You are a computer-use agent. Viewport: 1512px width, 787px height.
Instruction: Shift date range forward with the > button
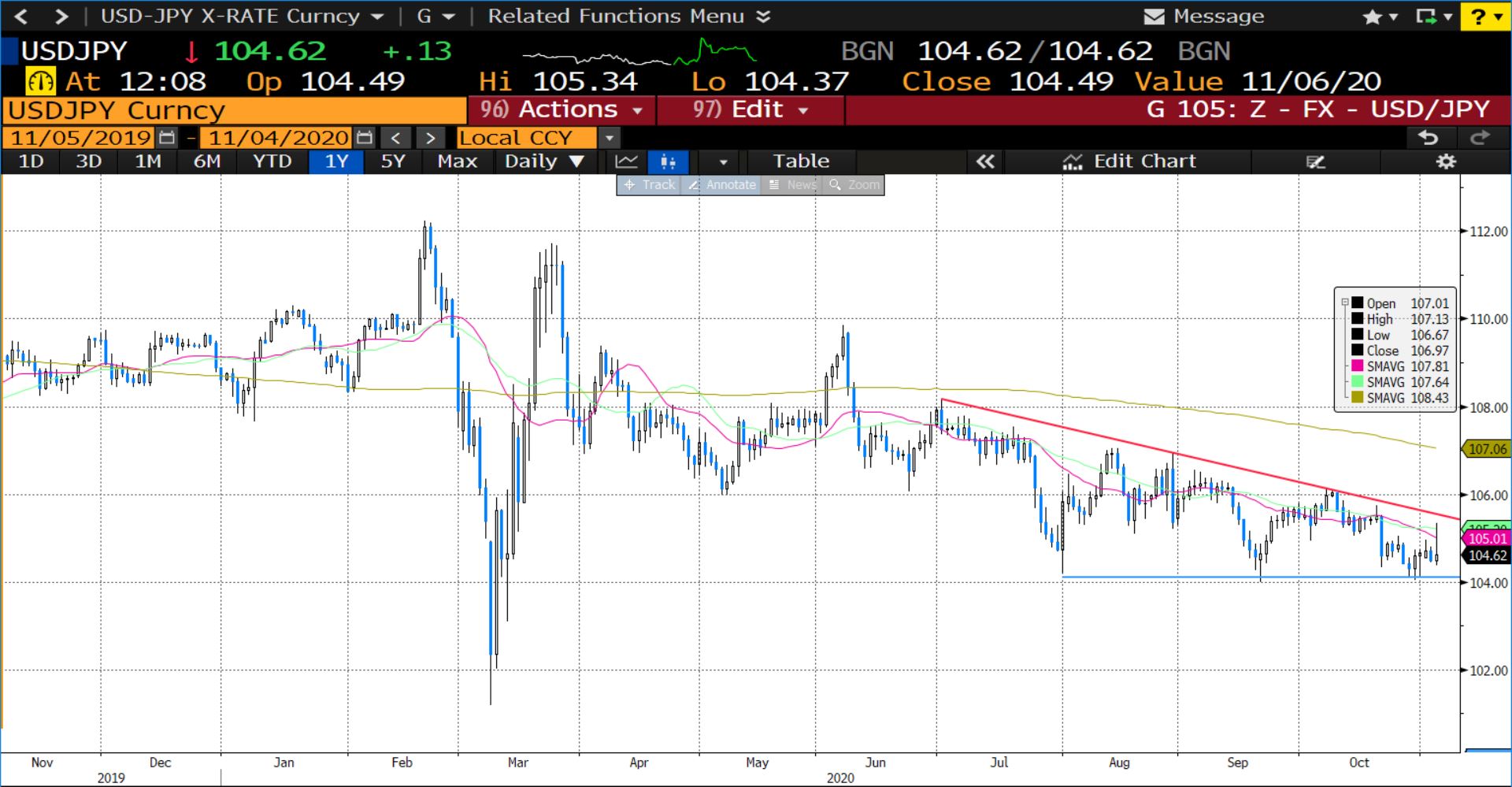(x=430, y=138)
